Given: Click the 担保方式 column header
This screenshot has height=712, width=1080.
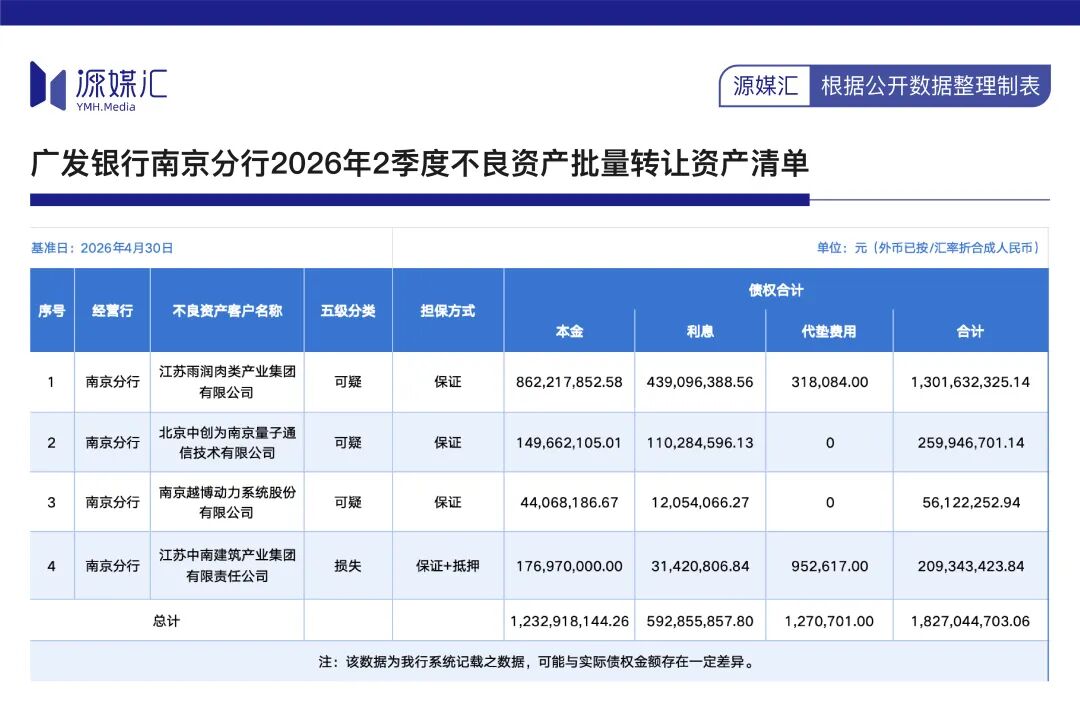Looking at the screenshot, I should 448,311.
